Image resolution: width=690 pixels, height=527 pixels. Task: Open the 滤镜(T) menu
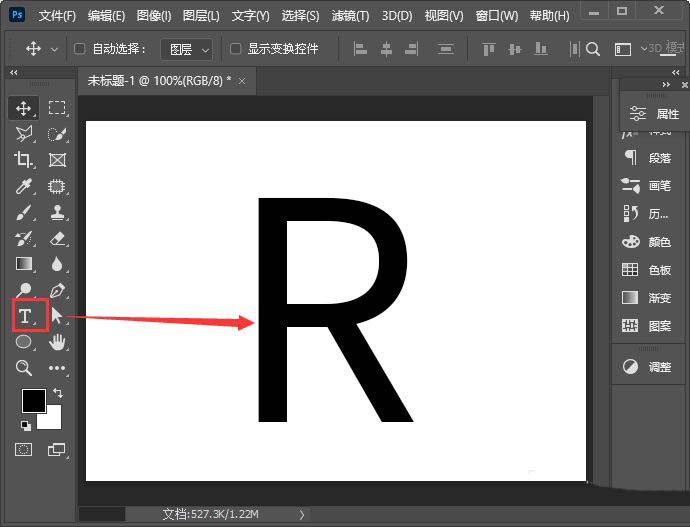pyautogui.click(x=350, y=16)
